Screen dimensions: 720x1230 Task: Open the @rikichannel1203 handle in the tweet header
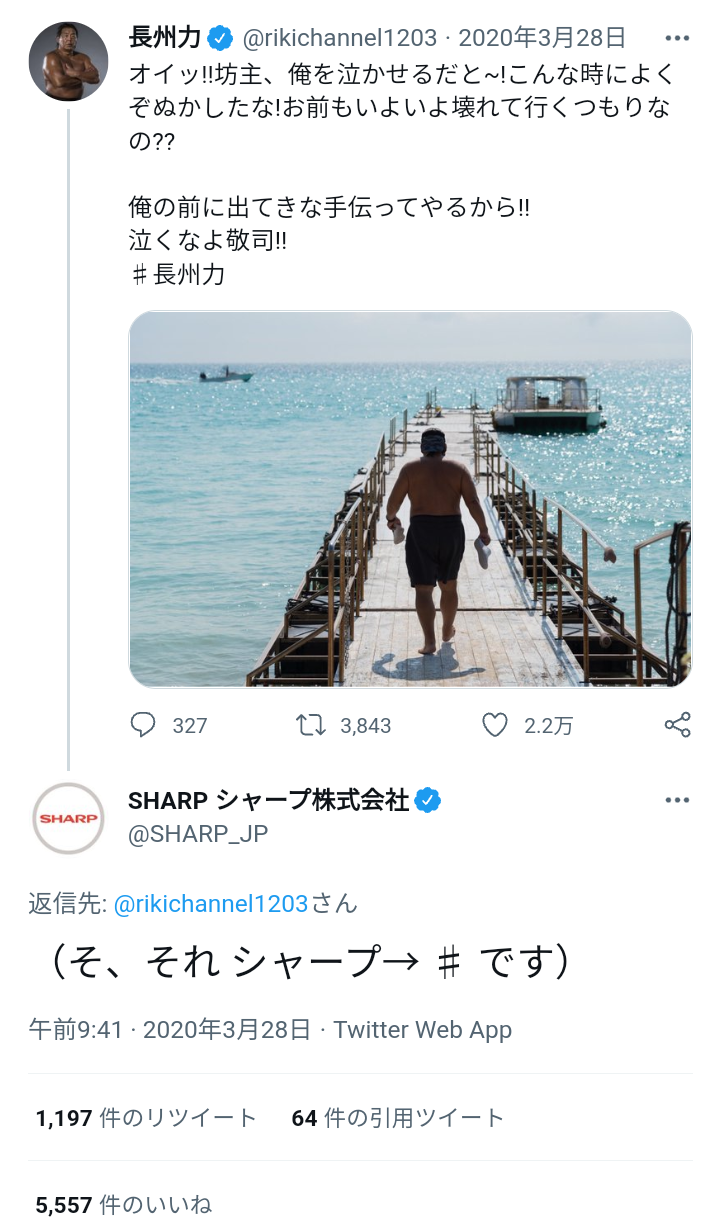pos(339,38)
